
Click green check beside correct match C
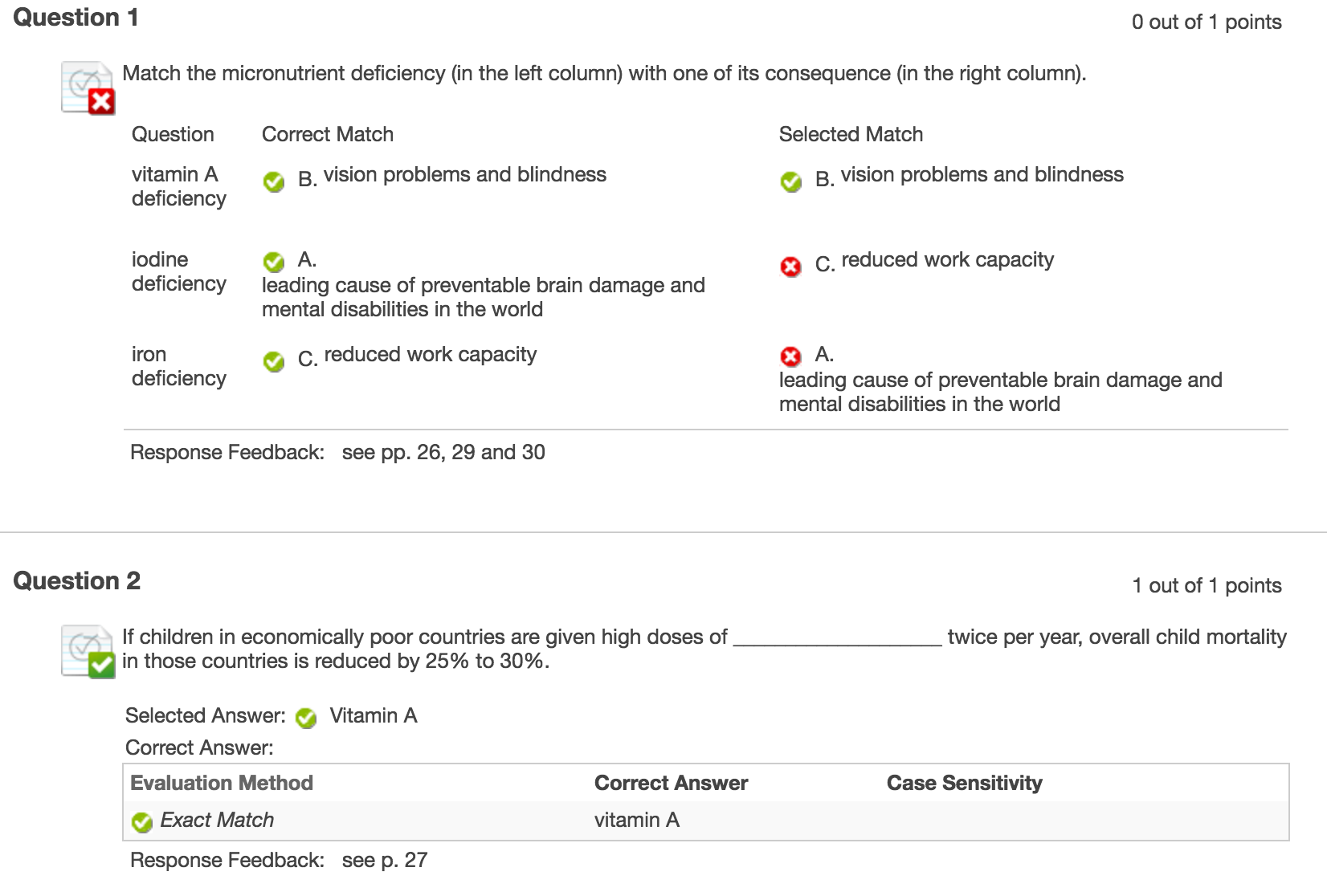274,362
